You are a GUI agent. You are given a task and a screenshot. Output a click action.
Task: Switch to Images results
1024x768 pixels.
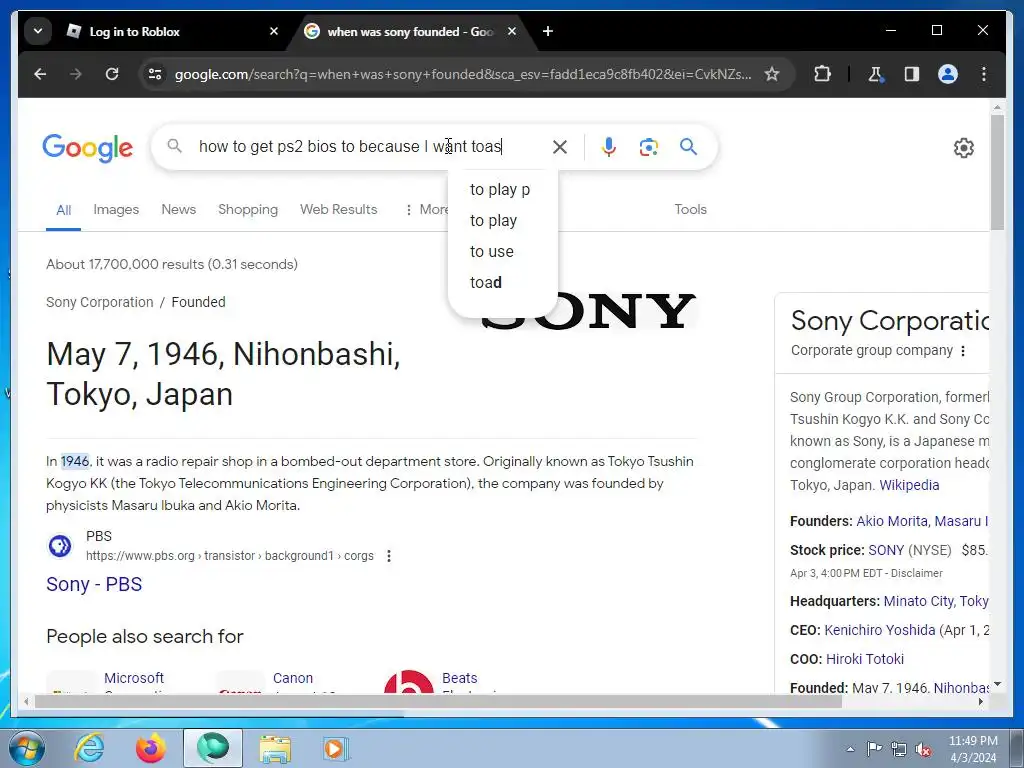click(x=116, y=210)
